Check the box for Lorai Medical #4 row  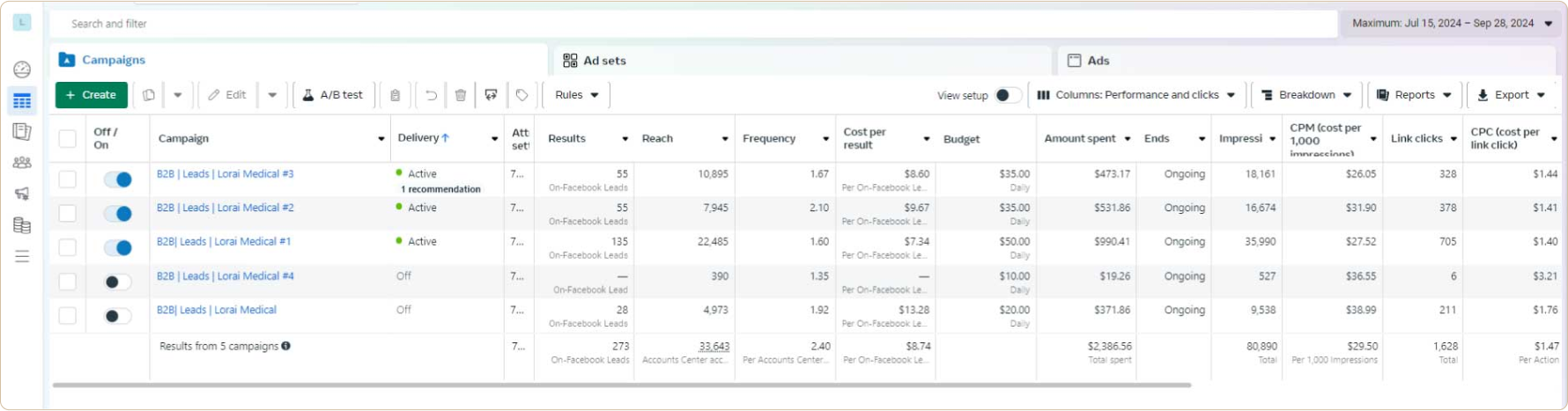(x=67, y=282)
